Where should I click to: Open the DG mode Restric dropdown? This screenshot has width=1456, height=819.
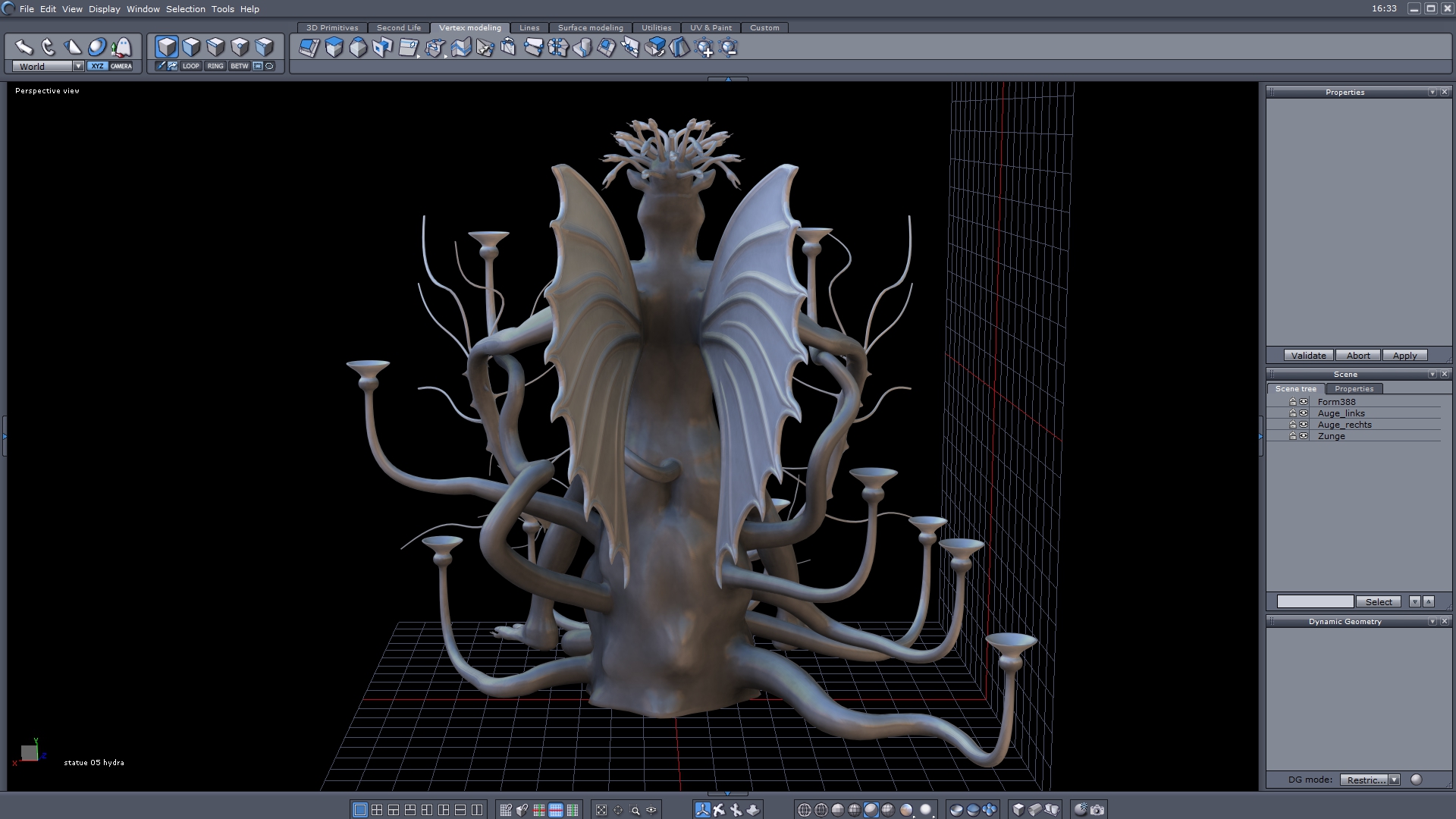point(1394,780)
